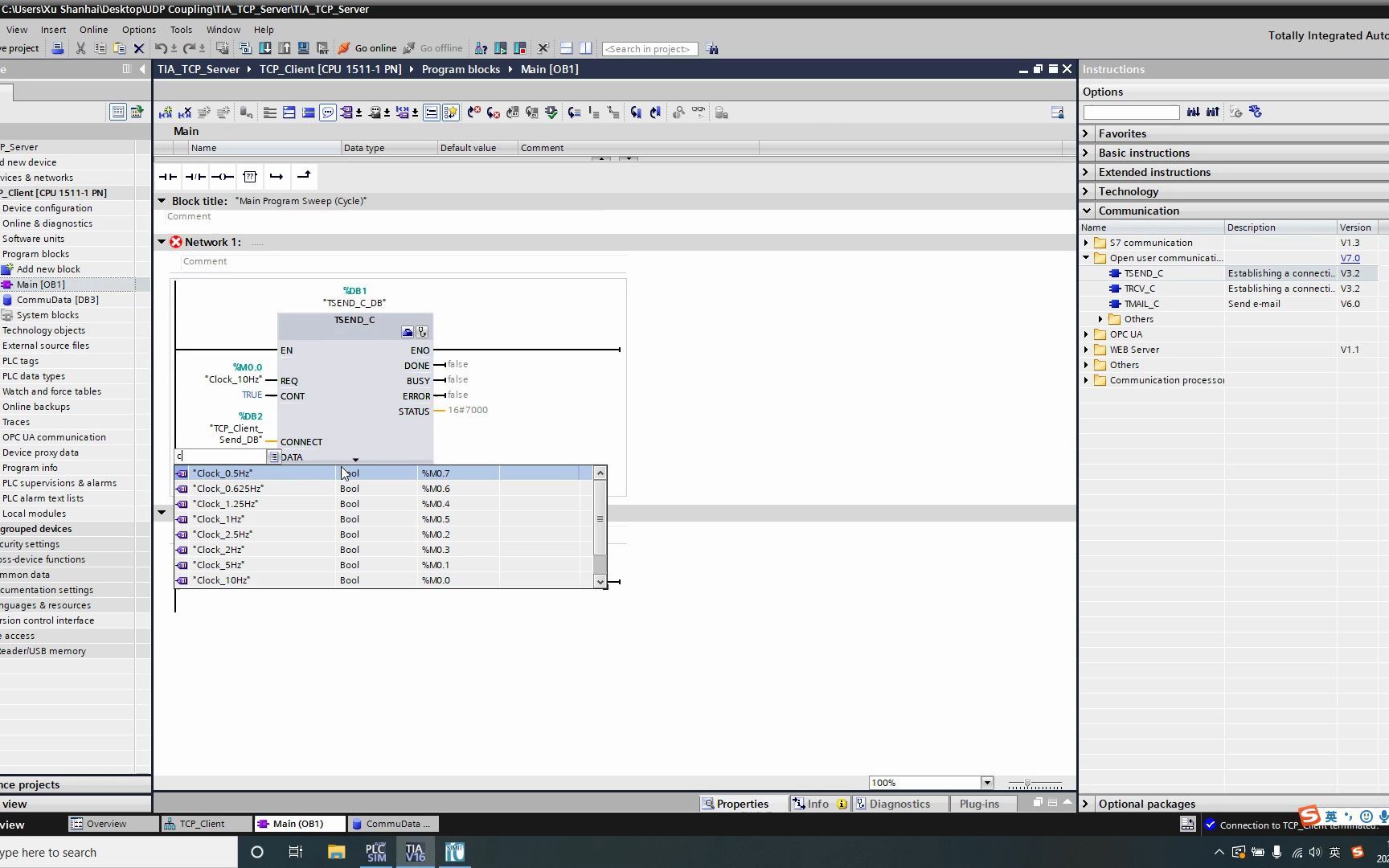This screenshot has width=1389, height=868.
Task: Split editor space horizontally
Action: (567, 48)
